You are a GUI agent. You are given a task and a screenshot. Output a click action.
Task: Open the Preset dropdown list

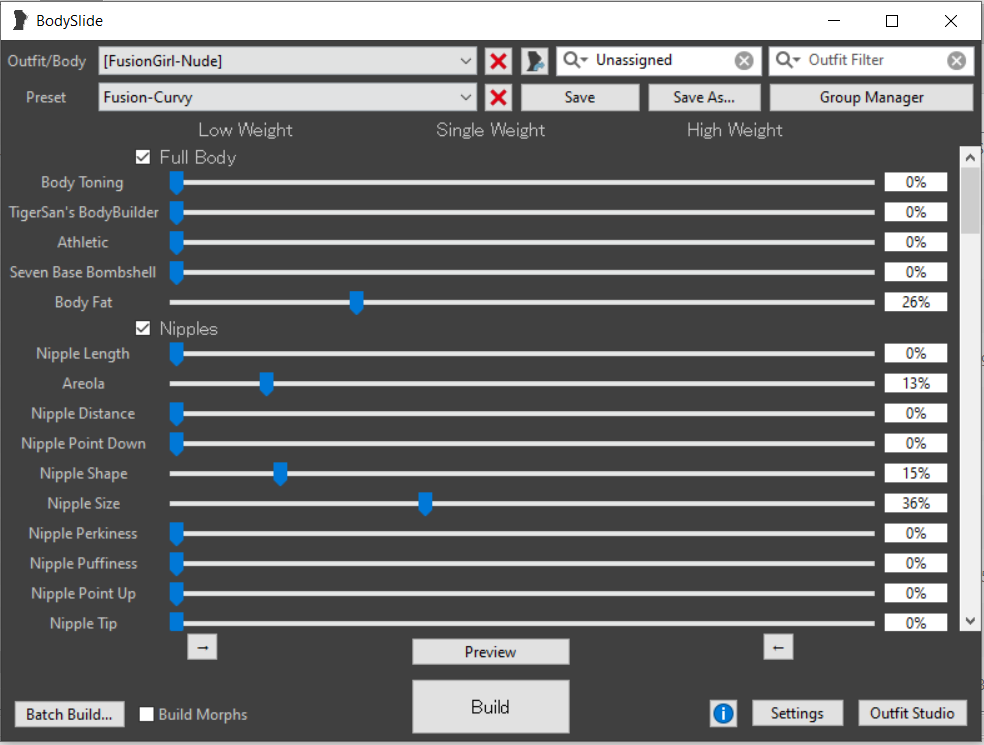[287, 97]
